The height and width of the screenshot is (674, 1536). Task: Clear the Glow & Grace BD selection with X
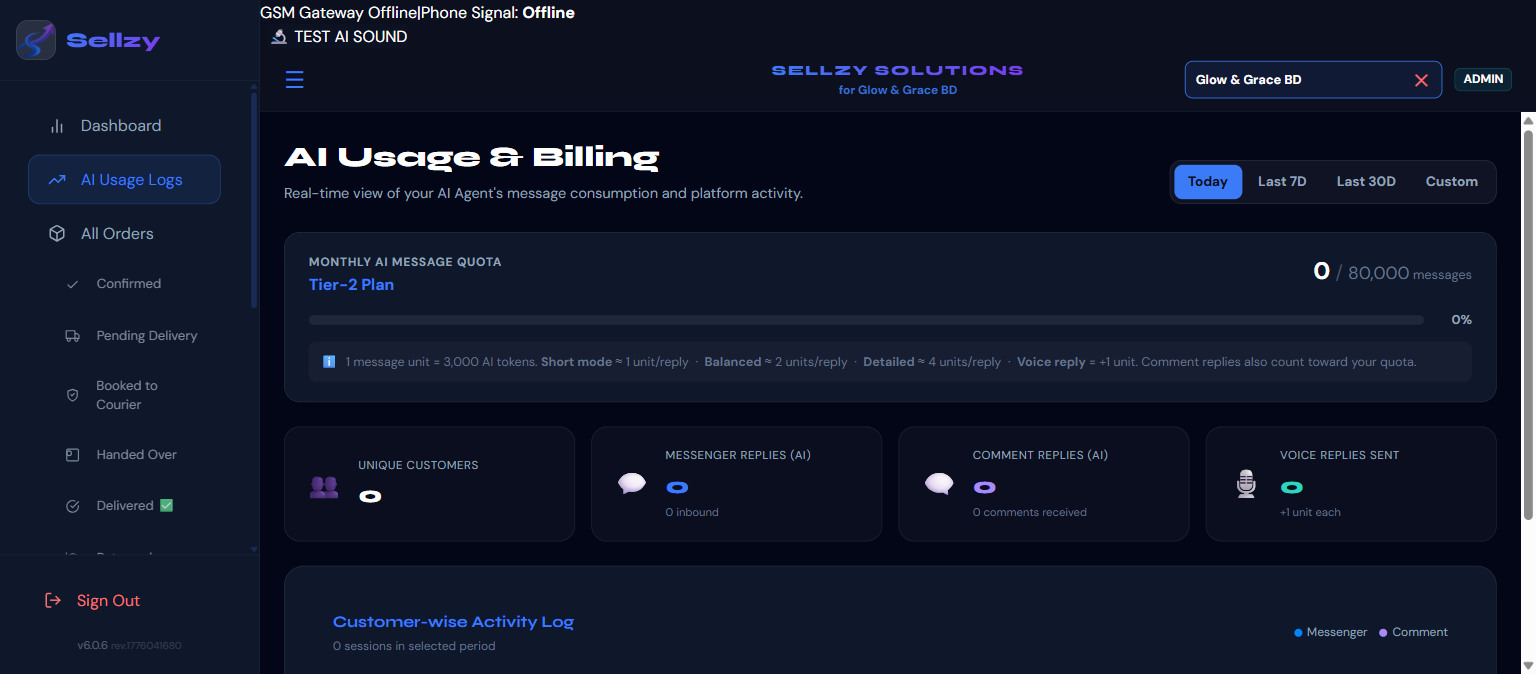pos(1421,80)
